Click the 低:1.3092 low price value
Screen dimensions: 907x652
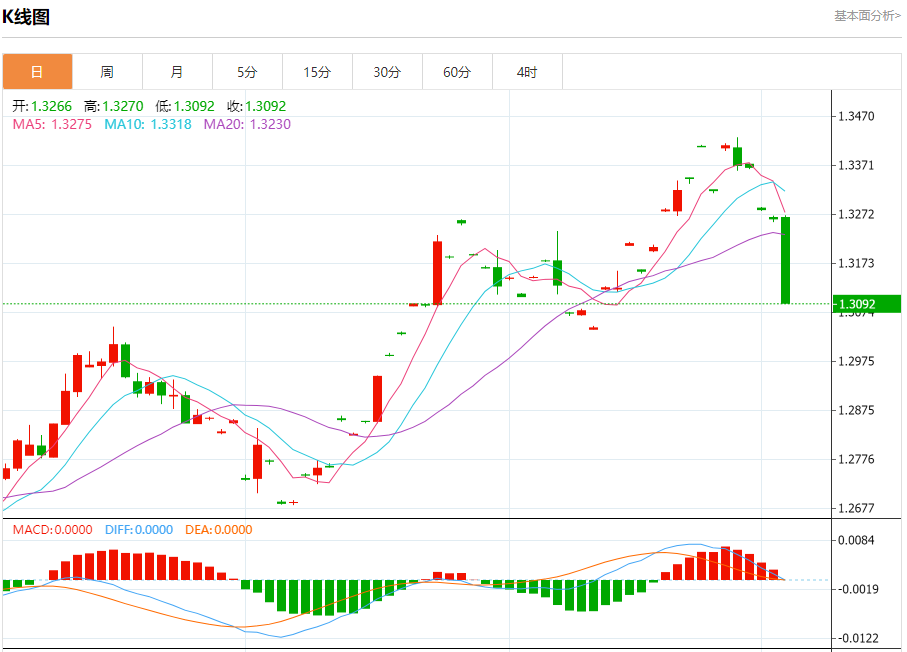point(185,106)
